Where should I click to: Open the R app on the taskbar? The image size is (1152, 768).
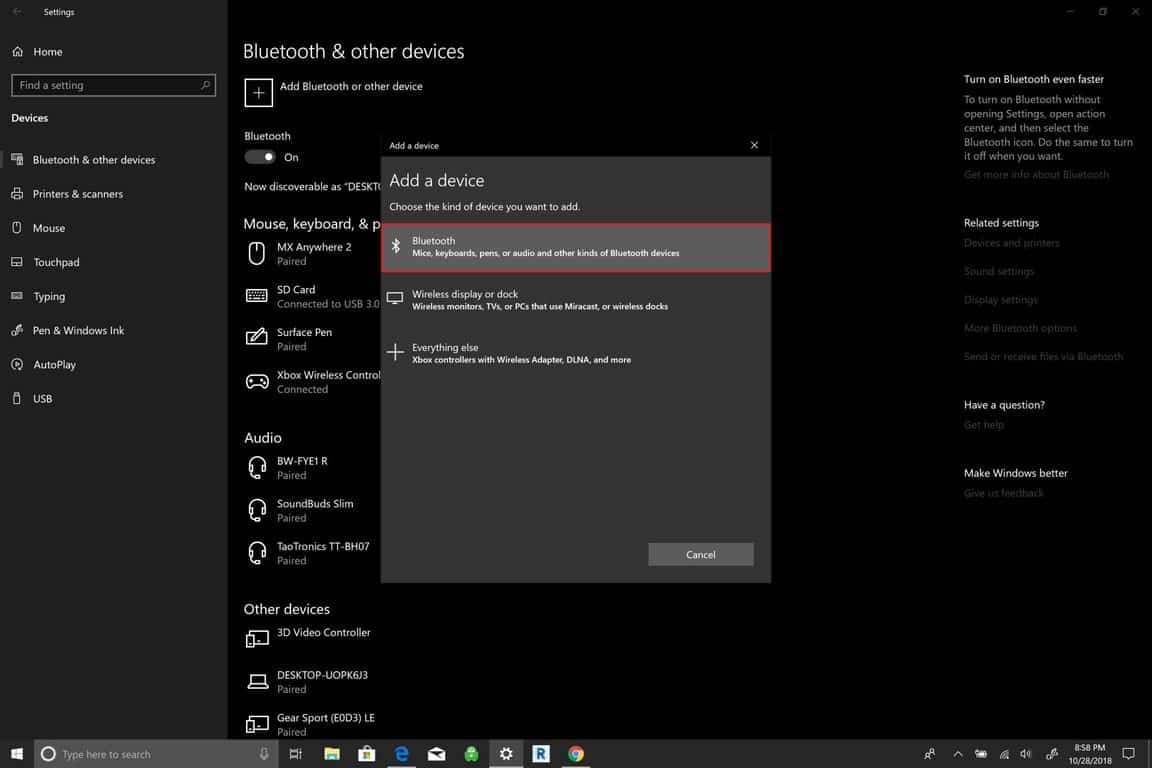tap(541, 753)
